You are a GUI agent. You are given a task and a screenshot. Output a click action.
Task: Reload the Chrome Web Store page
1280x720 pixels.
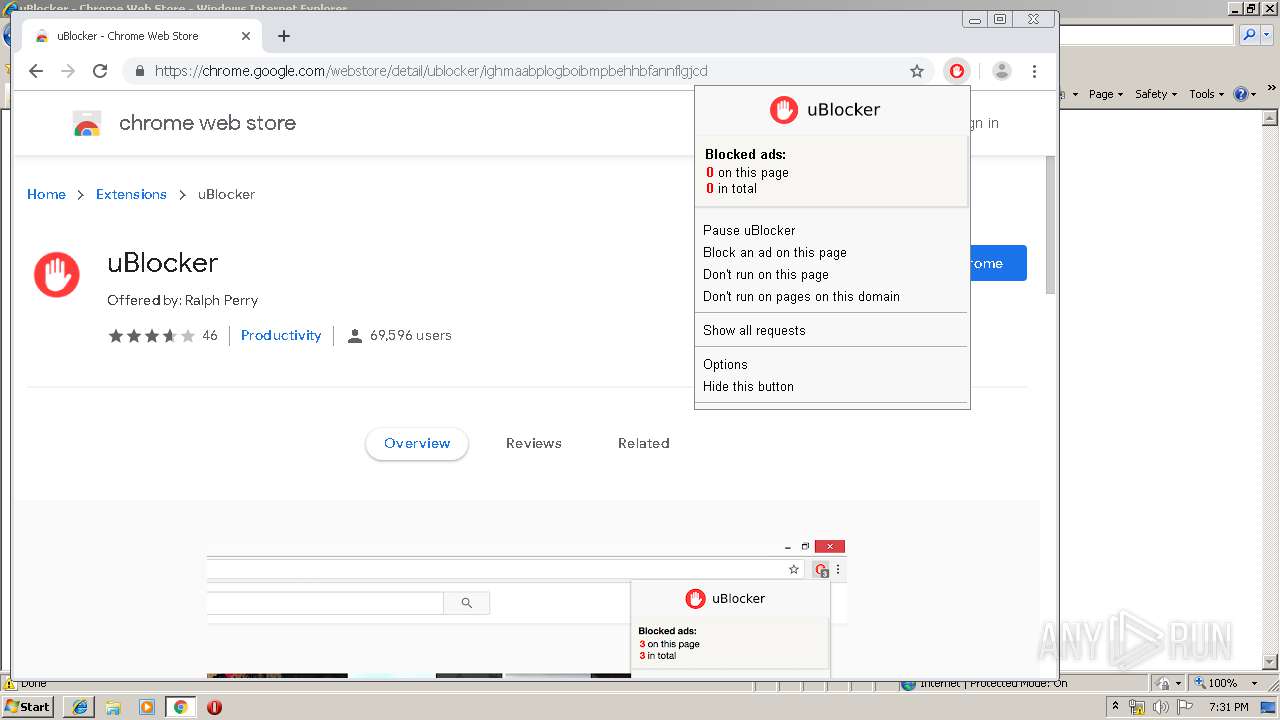coord(100,71)
